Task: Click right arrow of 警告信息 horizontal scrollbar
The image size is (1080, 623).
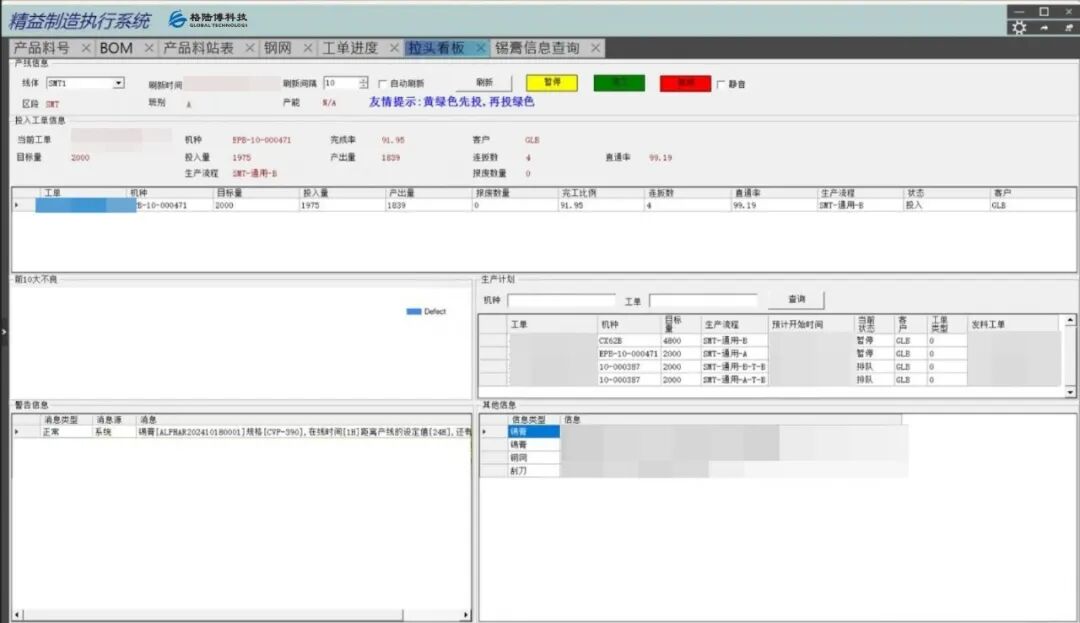Action: [x=466, y=614]
